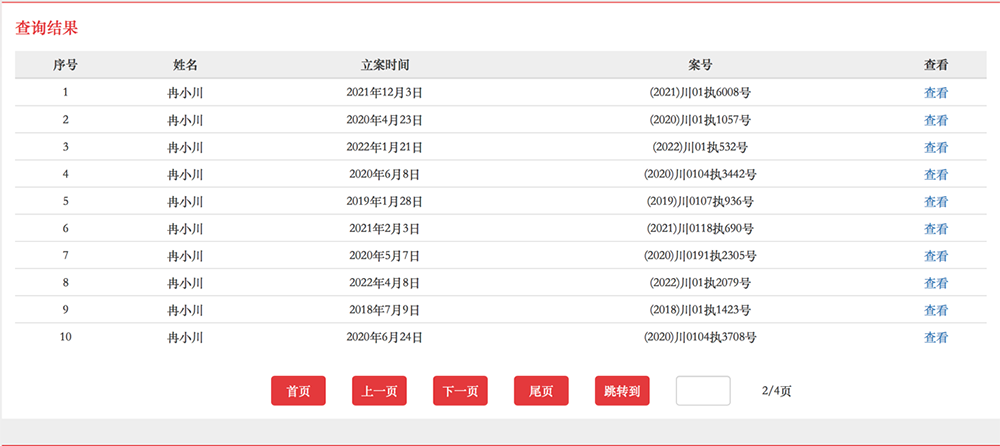The height and width of the screenshot is (446, 1000).
Task: Open 查看 link for case (2020)川01执1057号
Action: coord(936,120)
